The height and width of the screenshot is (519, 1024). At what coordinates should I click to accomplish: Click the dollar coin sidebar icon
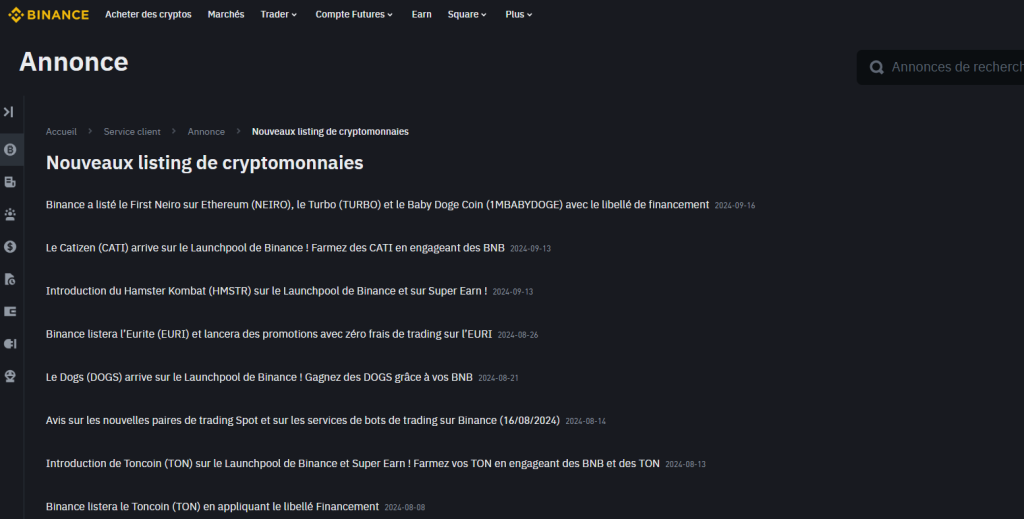point(10,246)
